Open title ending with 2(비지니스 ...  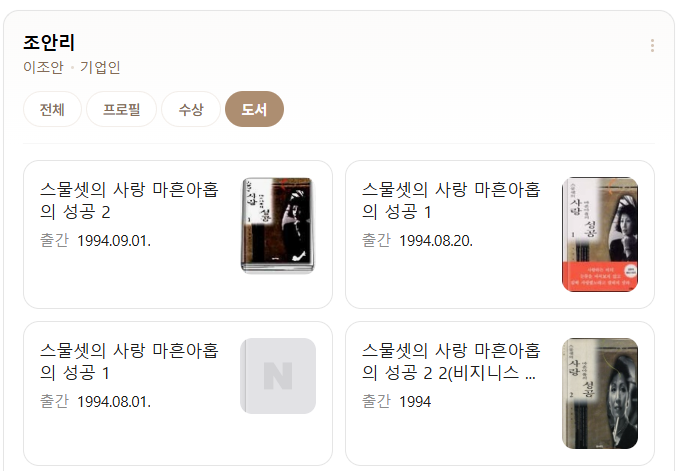tap(451, 361)
